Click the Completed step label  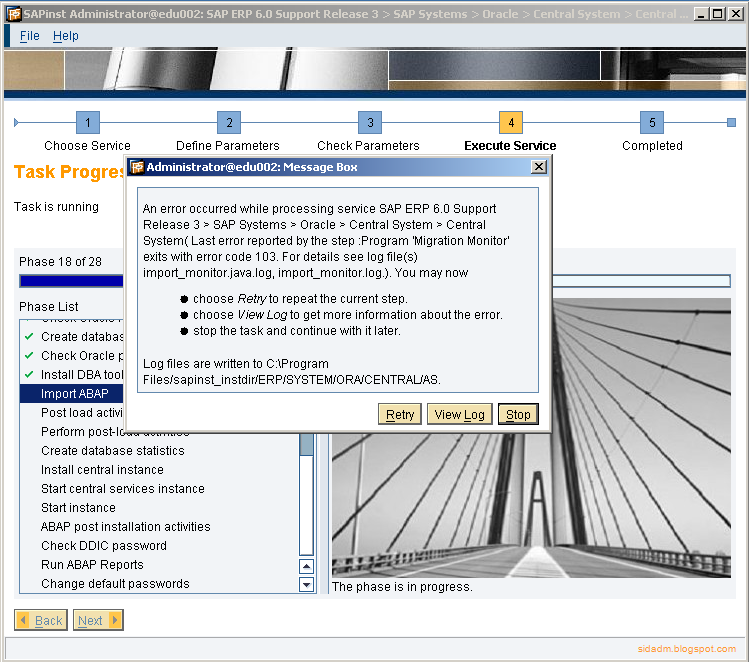click(652, 146)
